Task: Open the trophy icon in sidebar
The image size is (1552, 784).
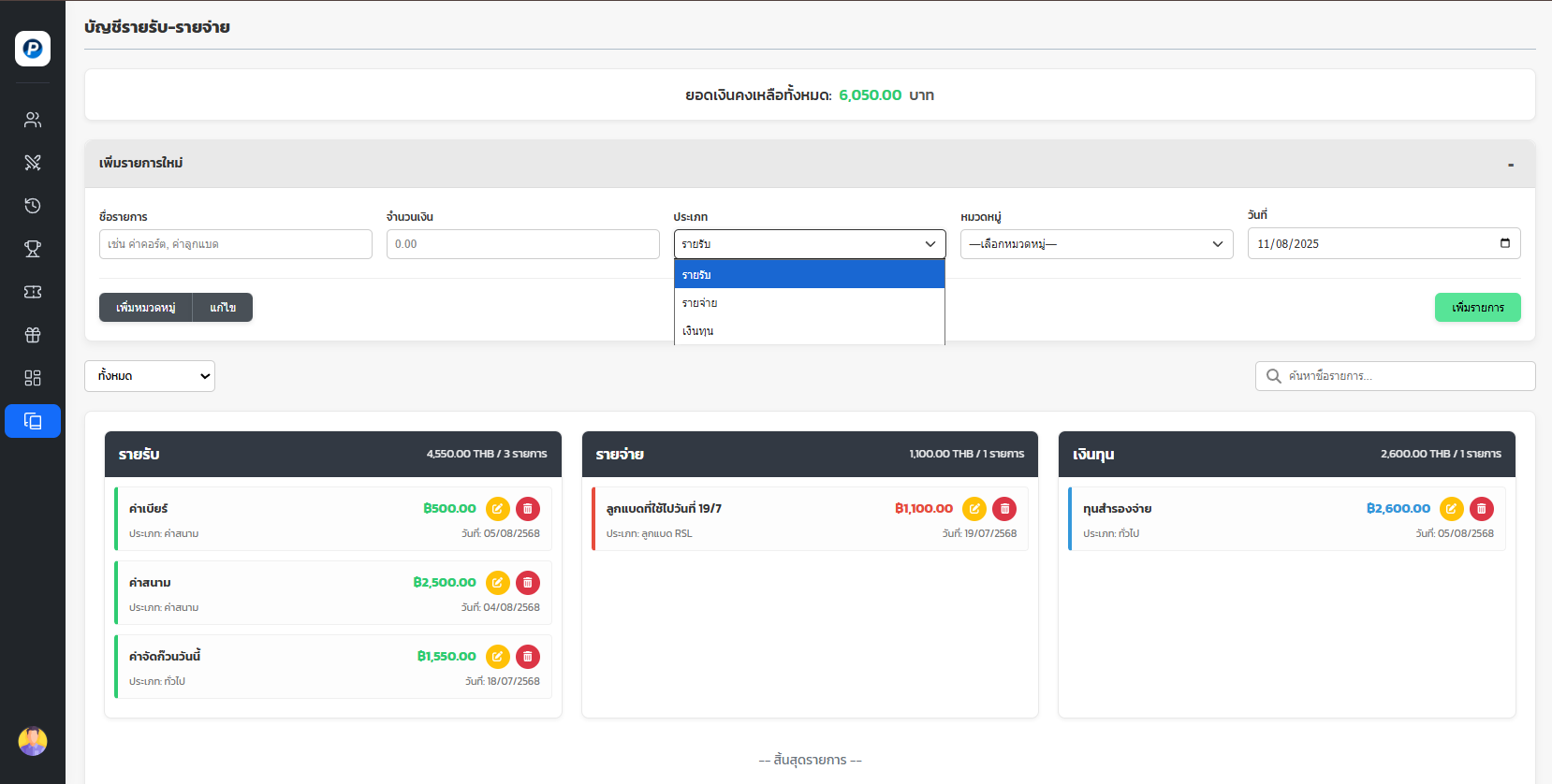Action: pos(33,249)
